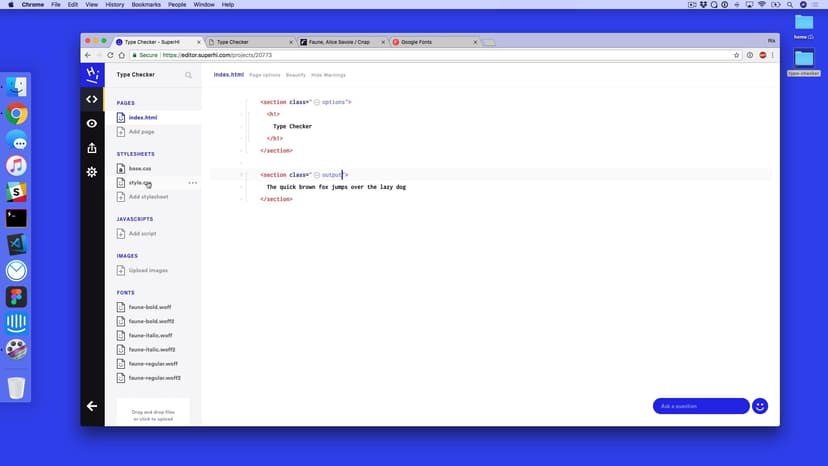Image resolution: width=828 pixels, height=466 pixels.
Task: Open the three-dot menu next to style.css
Action: pos(192,183)
